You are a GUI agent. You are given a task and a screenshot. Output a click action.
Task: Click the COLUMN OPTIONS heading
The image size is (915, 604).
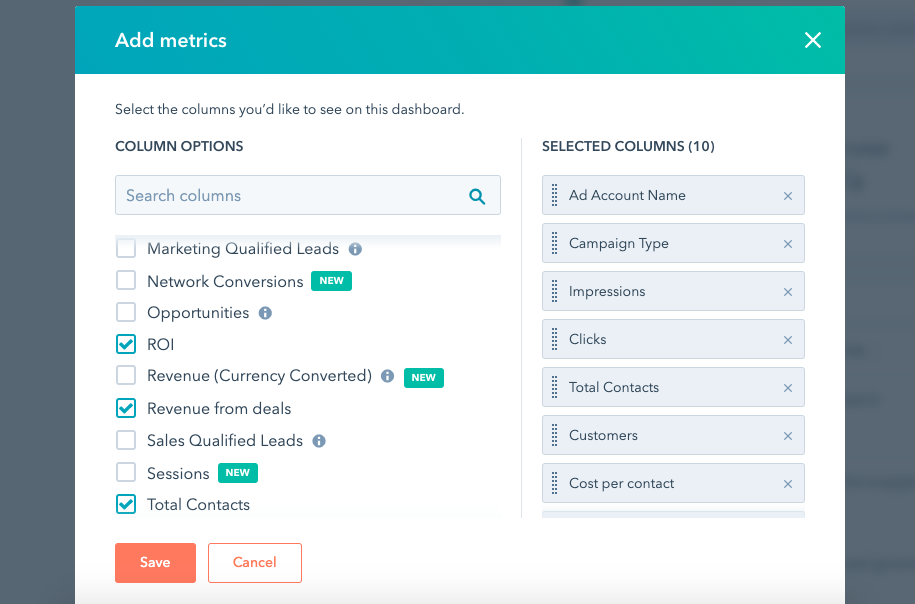pyautogui.click(x=179, y=146)
